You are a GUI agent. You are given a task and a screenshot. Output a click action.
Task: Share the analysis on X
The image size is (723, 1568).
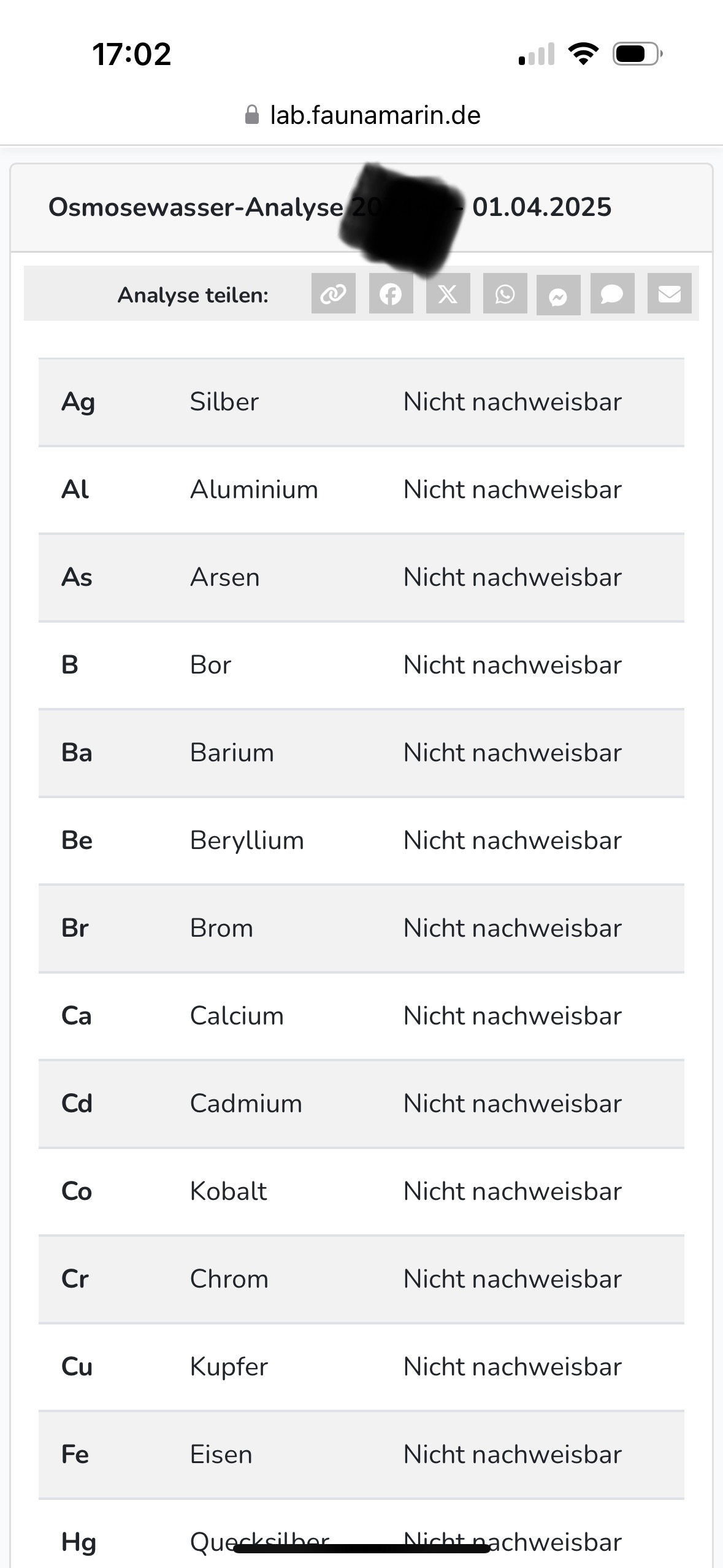pos(448,294)
